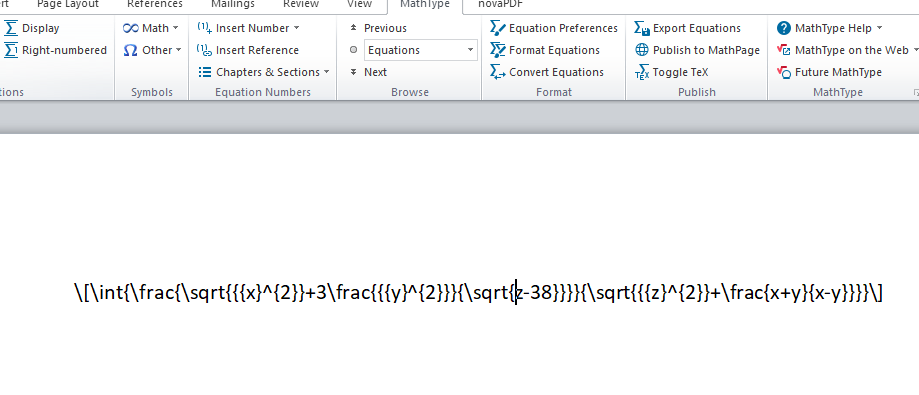Open the novaPDF ribbon tab
This screenshot has height=395, width=919.
(501, 4)
